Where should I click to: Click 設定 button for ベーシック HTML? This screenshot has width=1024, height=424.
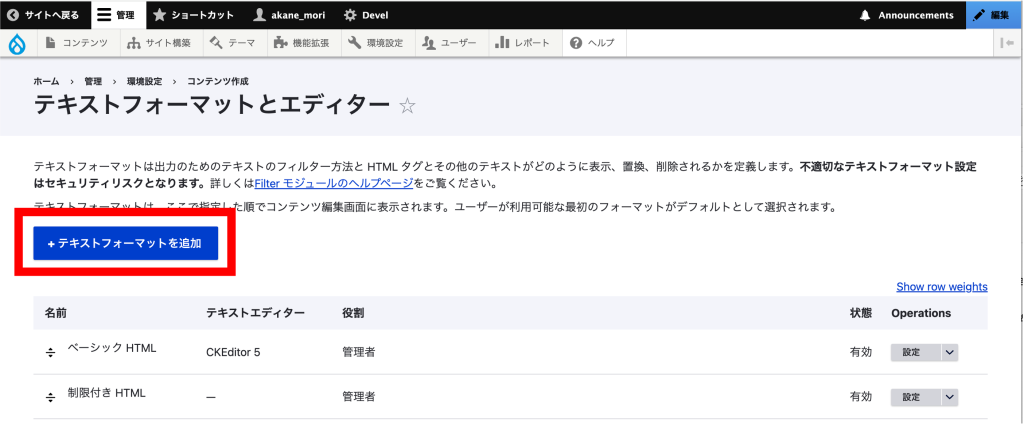pos(913,352)
